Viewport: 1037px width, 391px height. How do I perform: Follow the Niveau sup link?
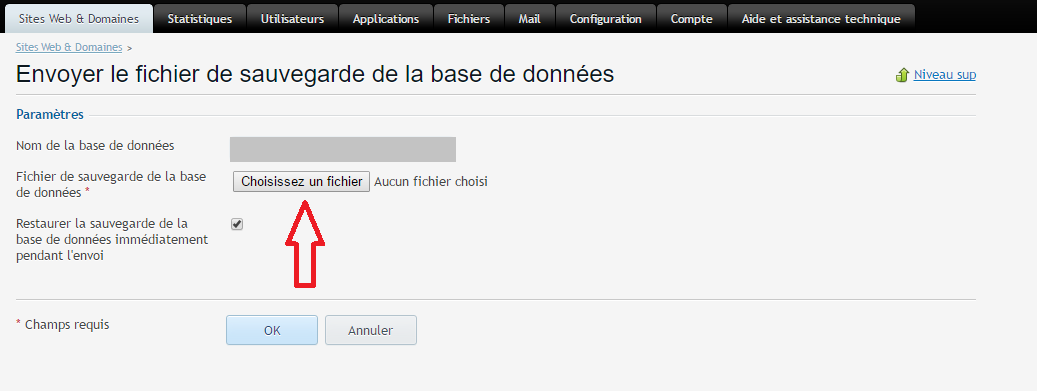[x=944, y=75]
